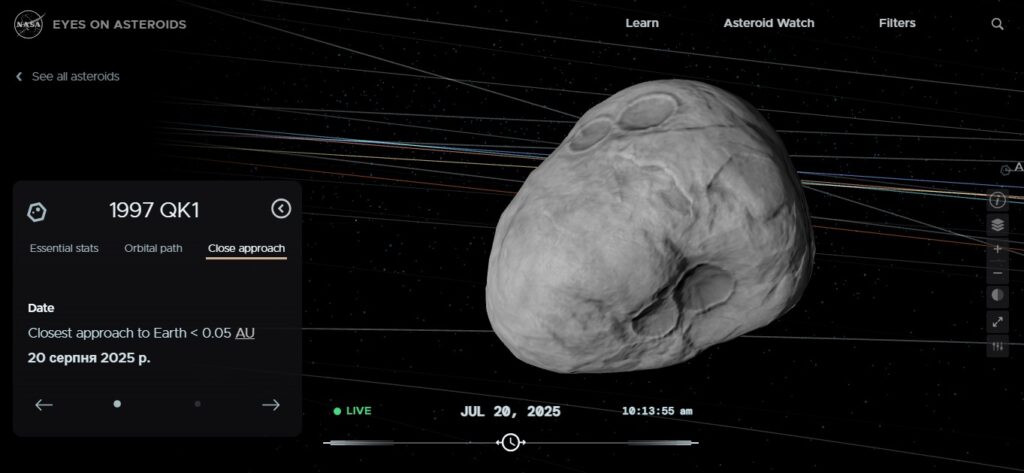Zoom in with the plus icon
Image resolution: width=1024 pixels, height=473 pixels.
(997, 249)
